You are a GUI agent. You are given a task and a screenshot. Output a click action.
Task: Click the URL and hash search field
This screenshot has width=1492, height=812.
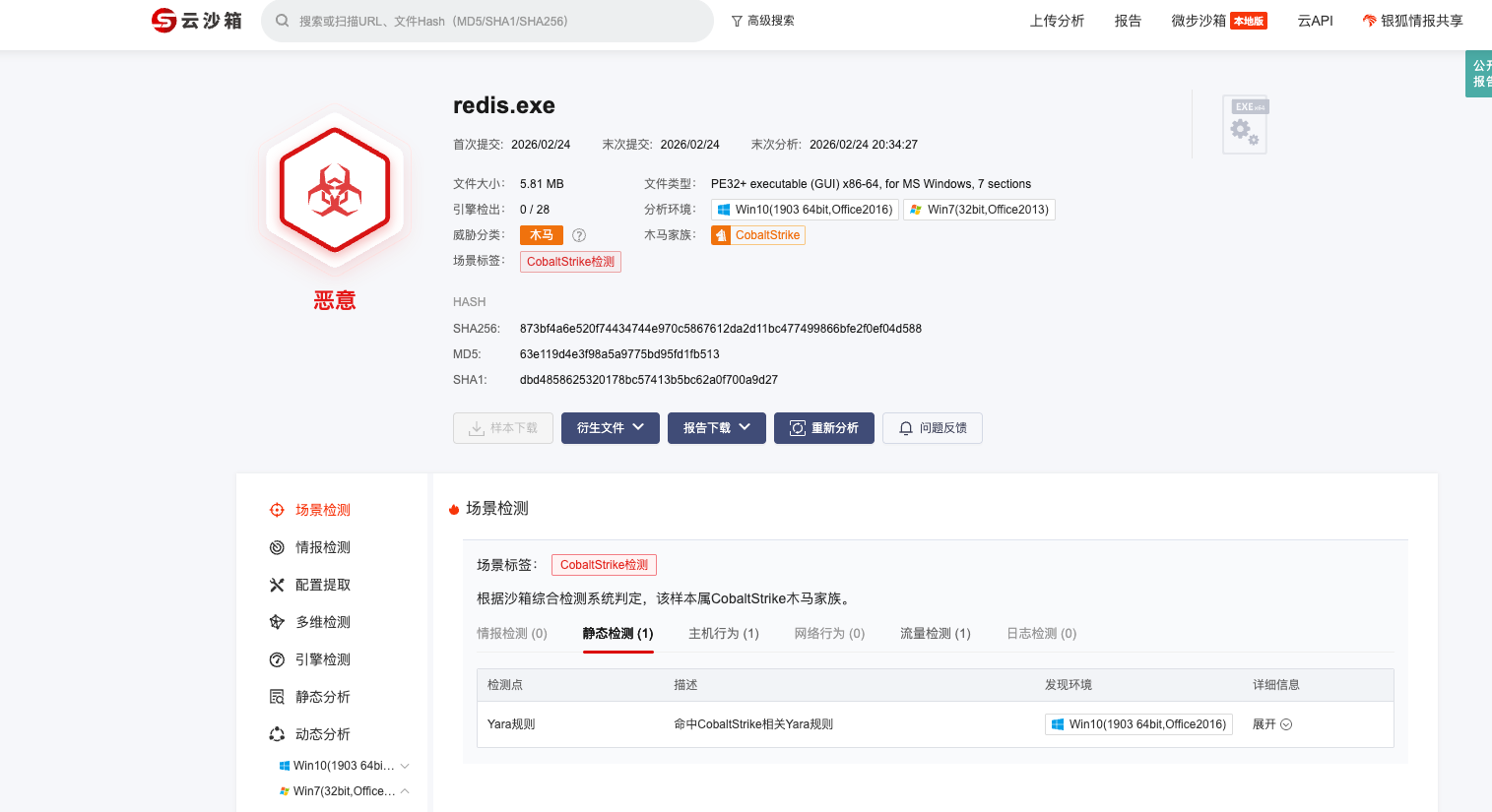pyautogui.click(x=492, y=21)
